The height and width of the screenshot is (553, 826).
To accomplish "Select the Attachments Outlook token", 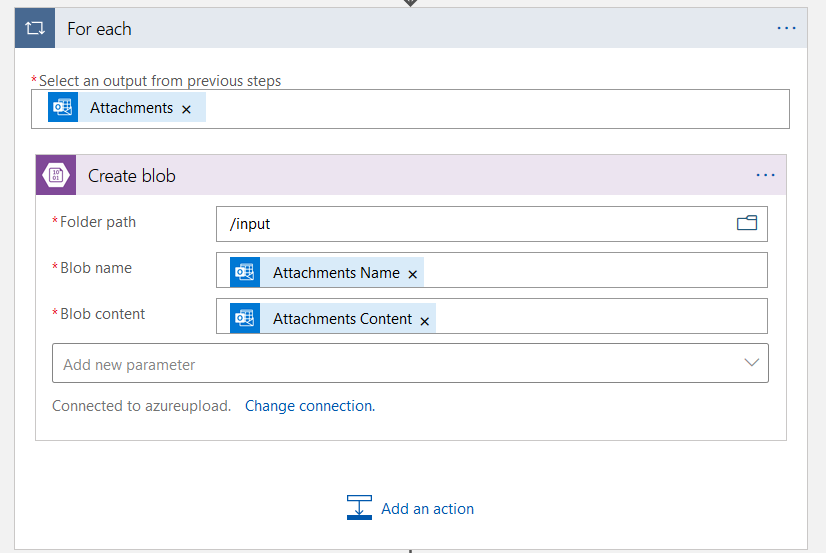I will (x=131, y=108).
